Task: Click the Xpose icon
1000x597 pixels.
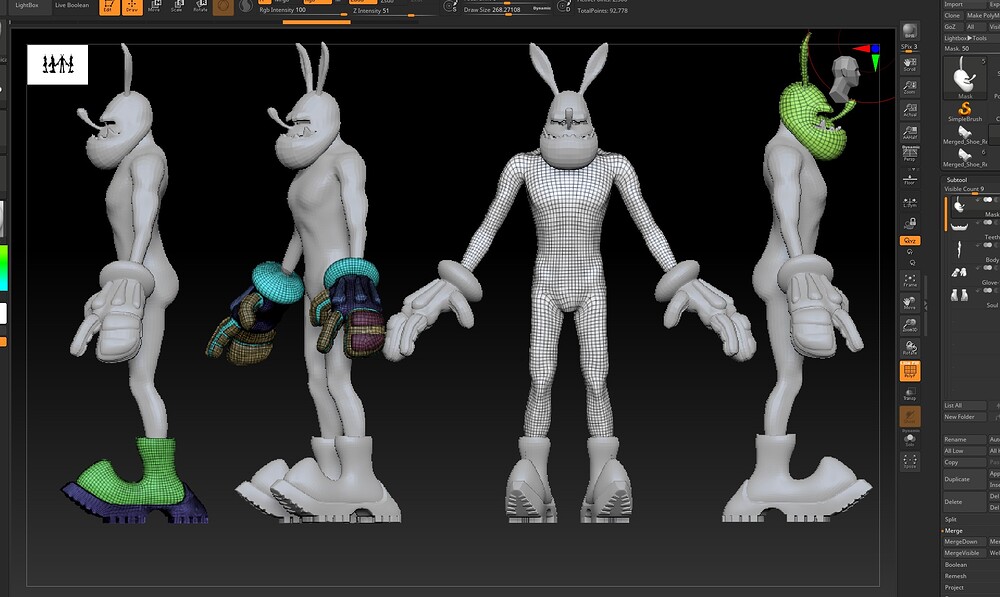Action: (x=909, y=462)
